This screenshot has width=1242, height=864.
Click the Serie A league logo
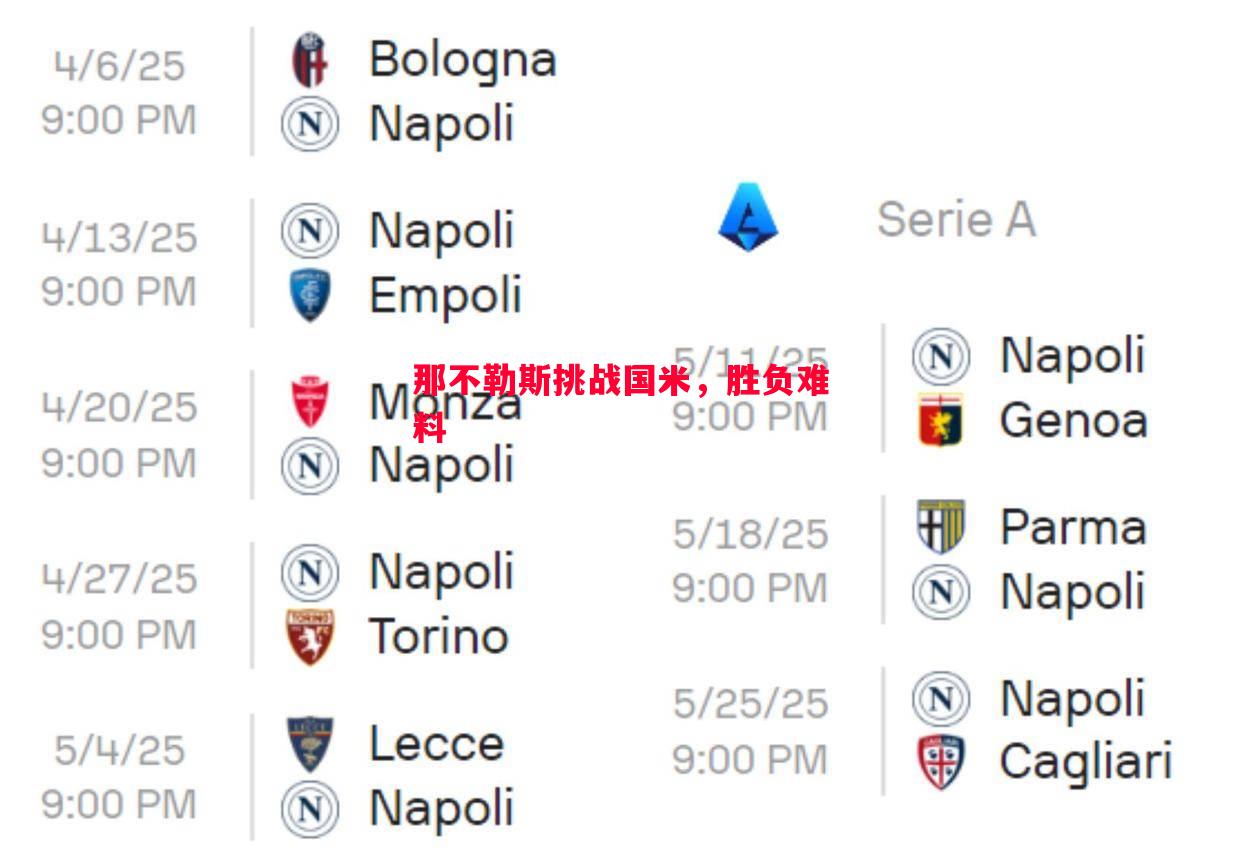coord(748,217)
